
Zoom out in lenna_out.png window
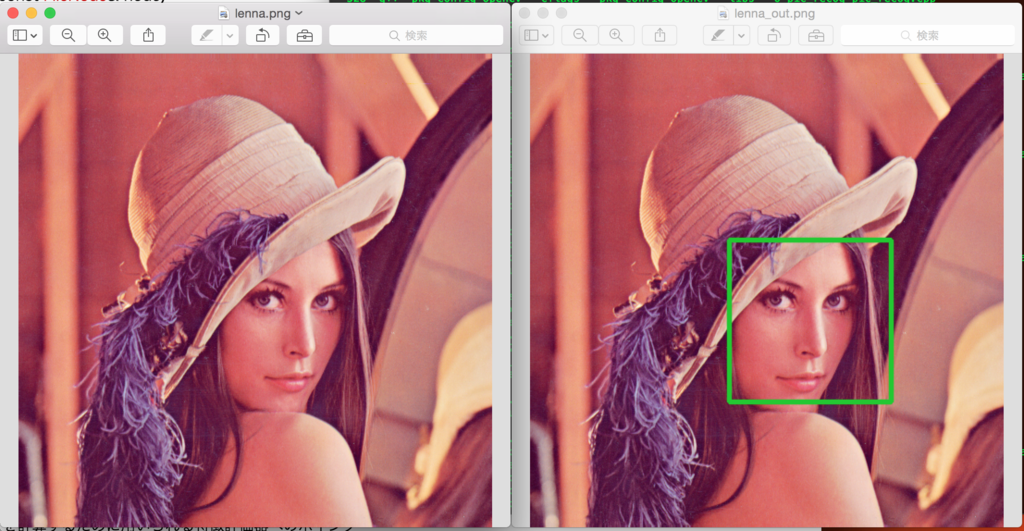pos(580,35)
